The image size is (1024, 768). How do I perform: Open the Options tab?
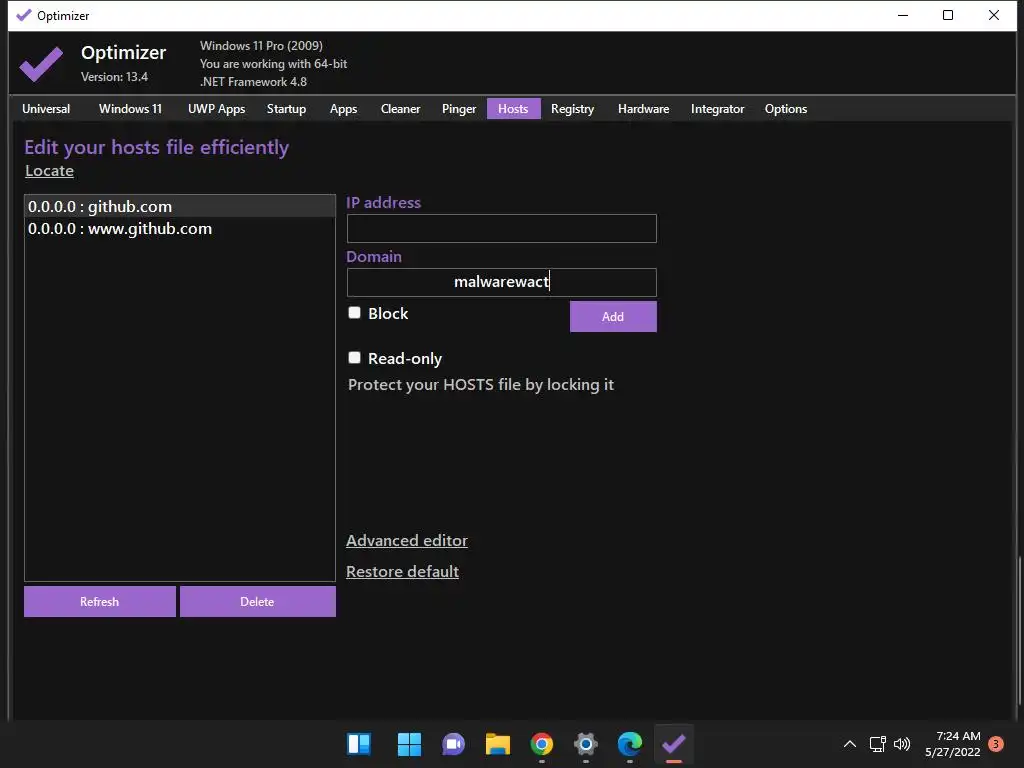(786, 109)
